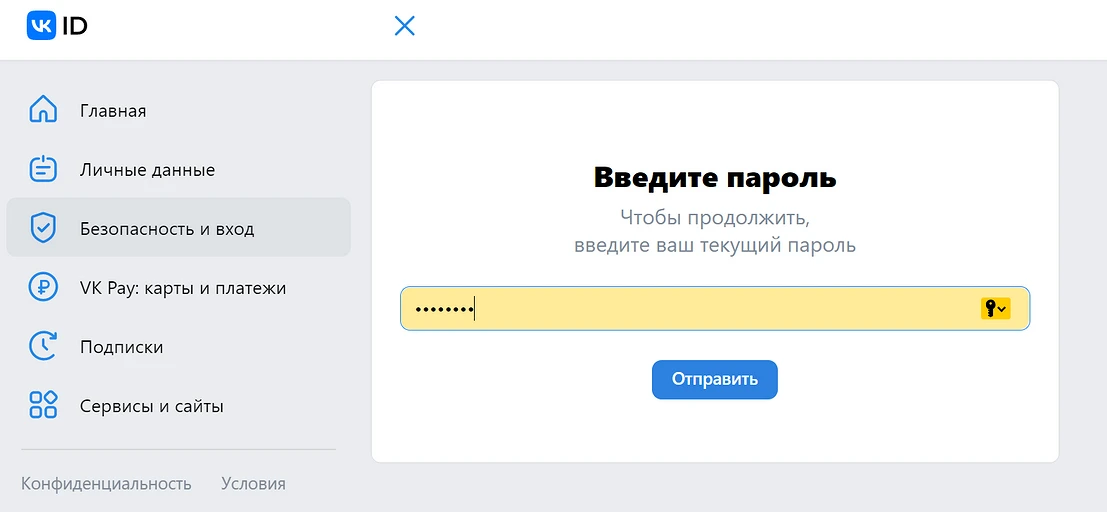Viewport: 1107px width, 512px height.
Task: Click the security shield icon
Action: pos(43,228)
